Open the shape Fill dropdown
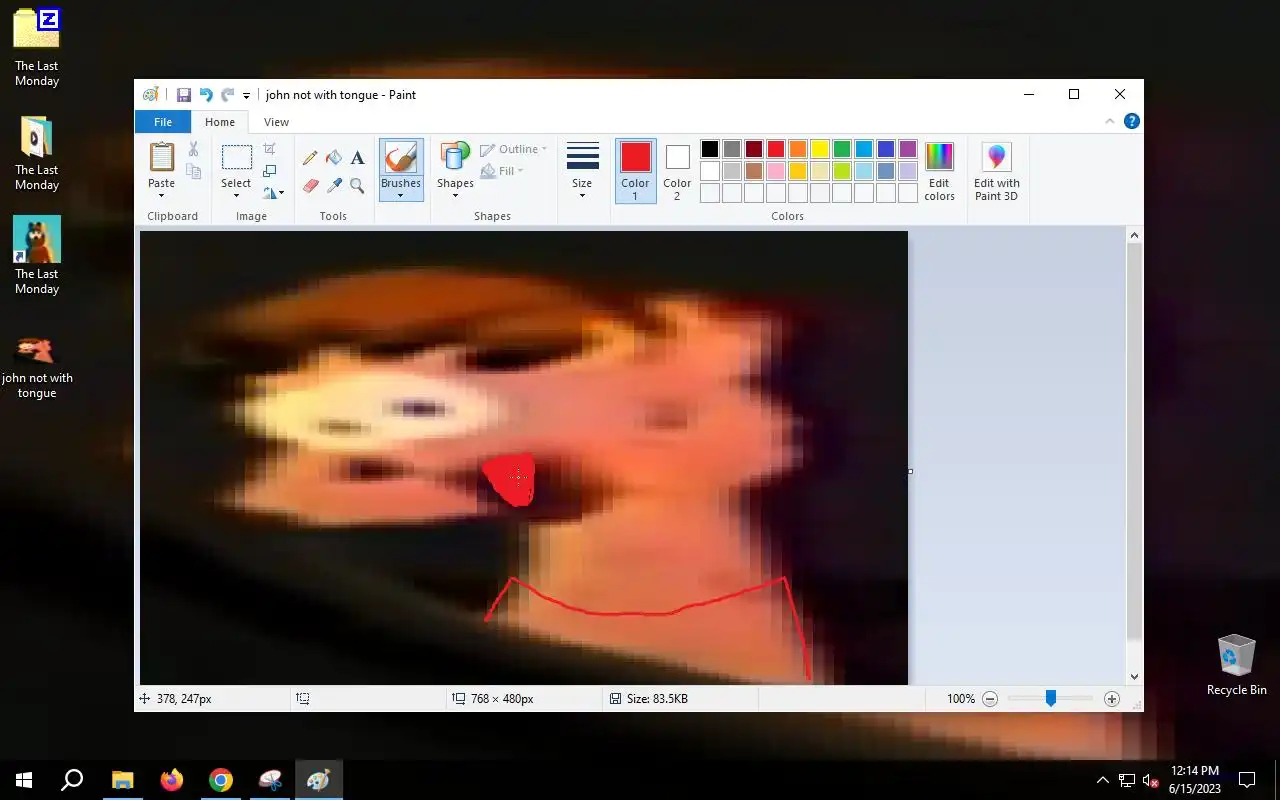Viewport: 1280px width, 800px height. (x=502, y=171)
